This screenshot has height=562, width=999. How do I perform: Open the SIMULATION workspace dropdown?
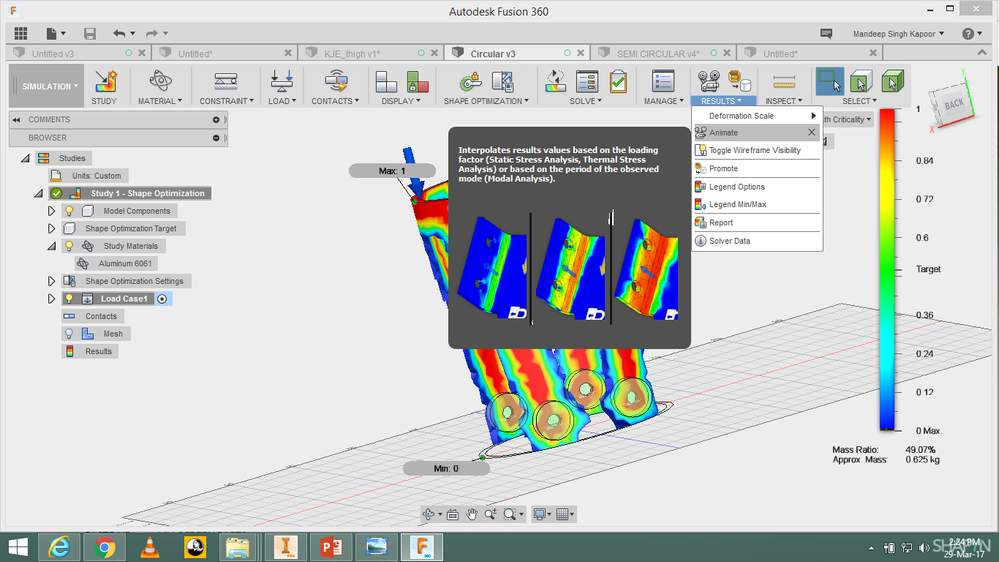pos(47,86)
